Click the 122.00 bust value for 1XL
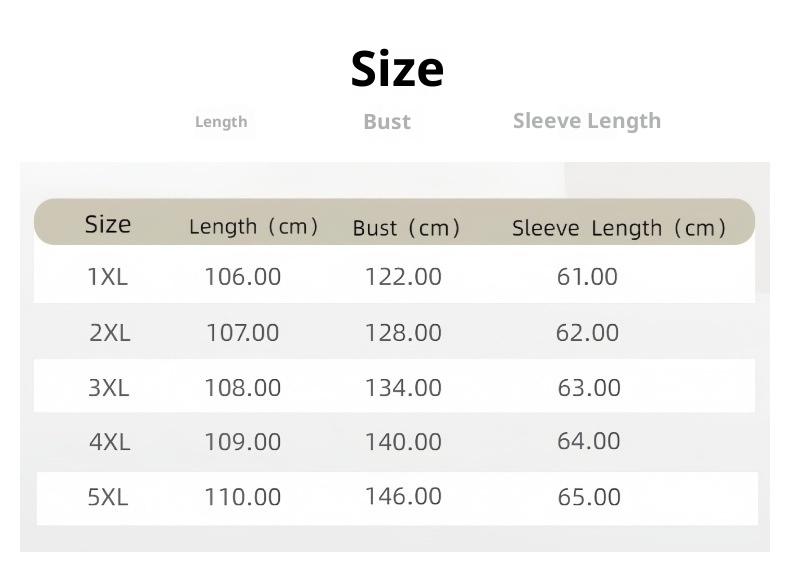This screenshot has width=790, height=572. click(x=403, y=277)
